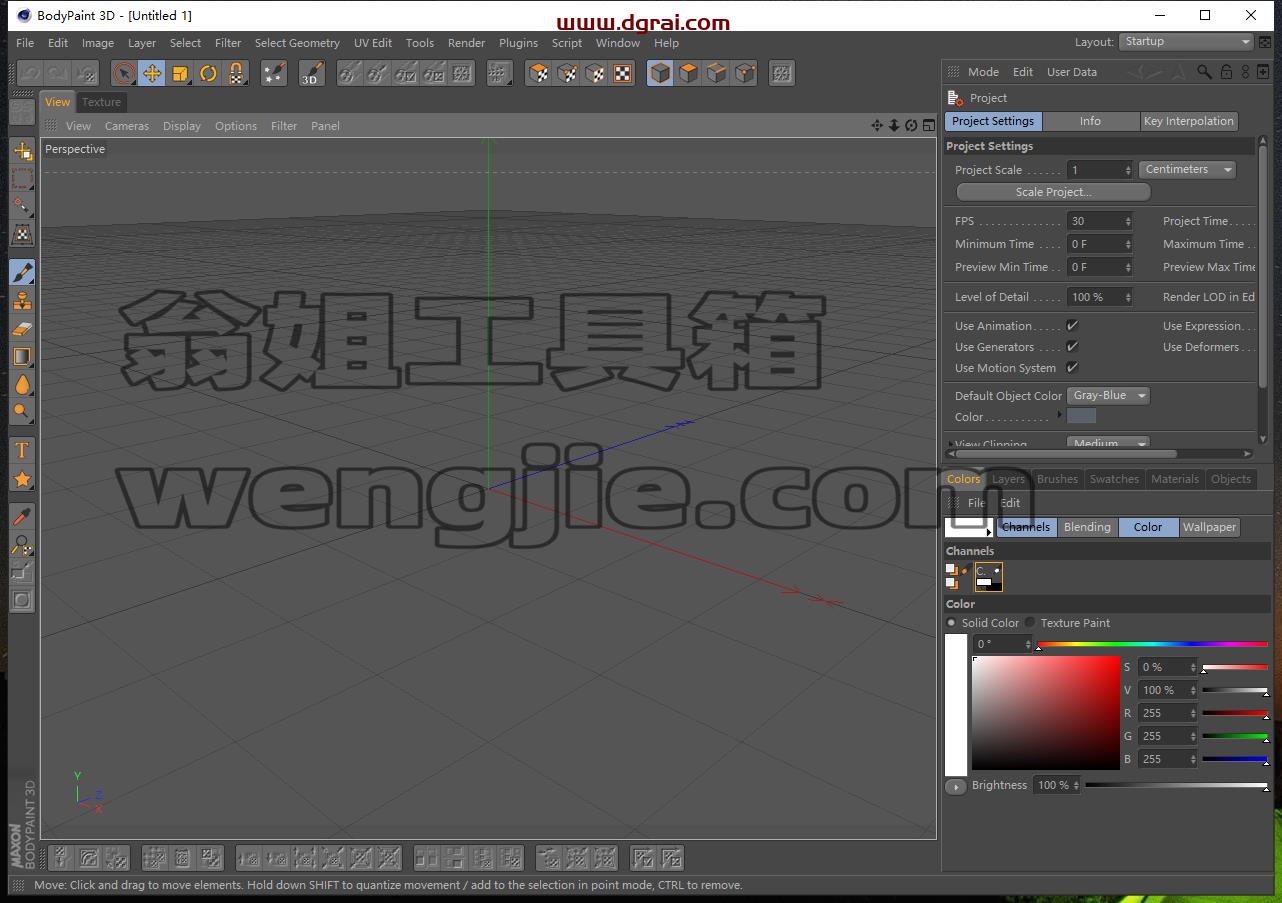Adjust the Level of Detail stepper
1282x903 pixels.
click(1128, 297)
